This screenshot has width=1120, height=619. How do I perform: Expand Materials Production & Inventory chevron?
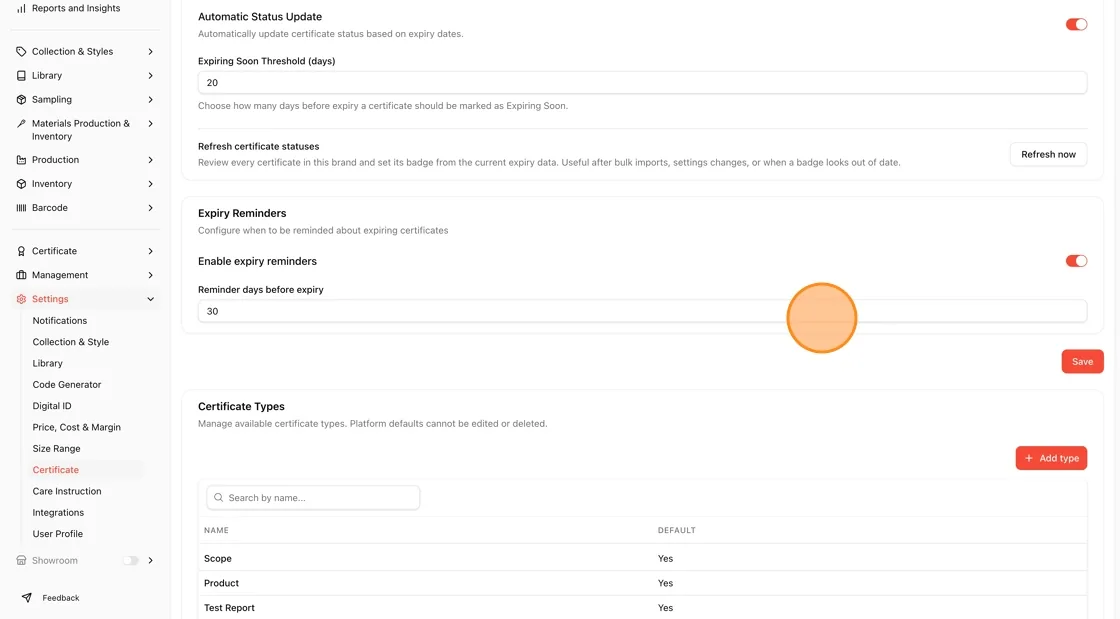coord(150,124)
